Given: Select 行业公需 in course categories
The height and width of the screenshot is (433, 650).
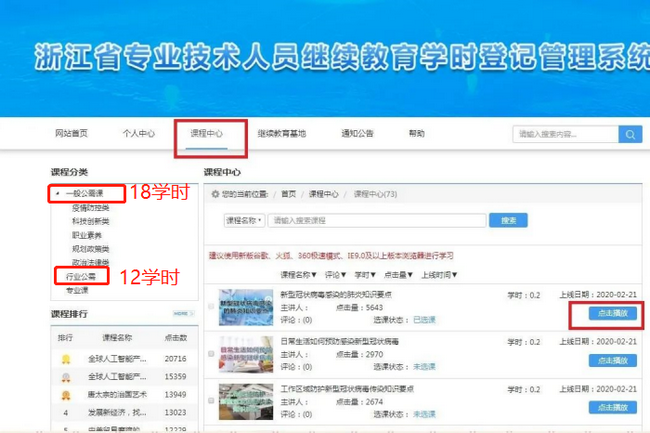Looking at the screenshot, I should (x=81, y=274).
